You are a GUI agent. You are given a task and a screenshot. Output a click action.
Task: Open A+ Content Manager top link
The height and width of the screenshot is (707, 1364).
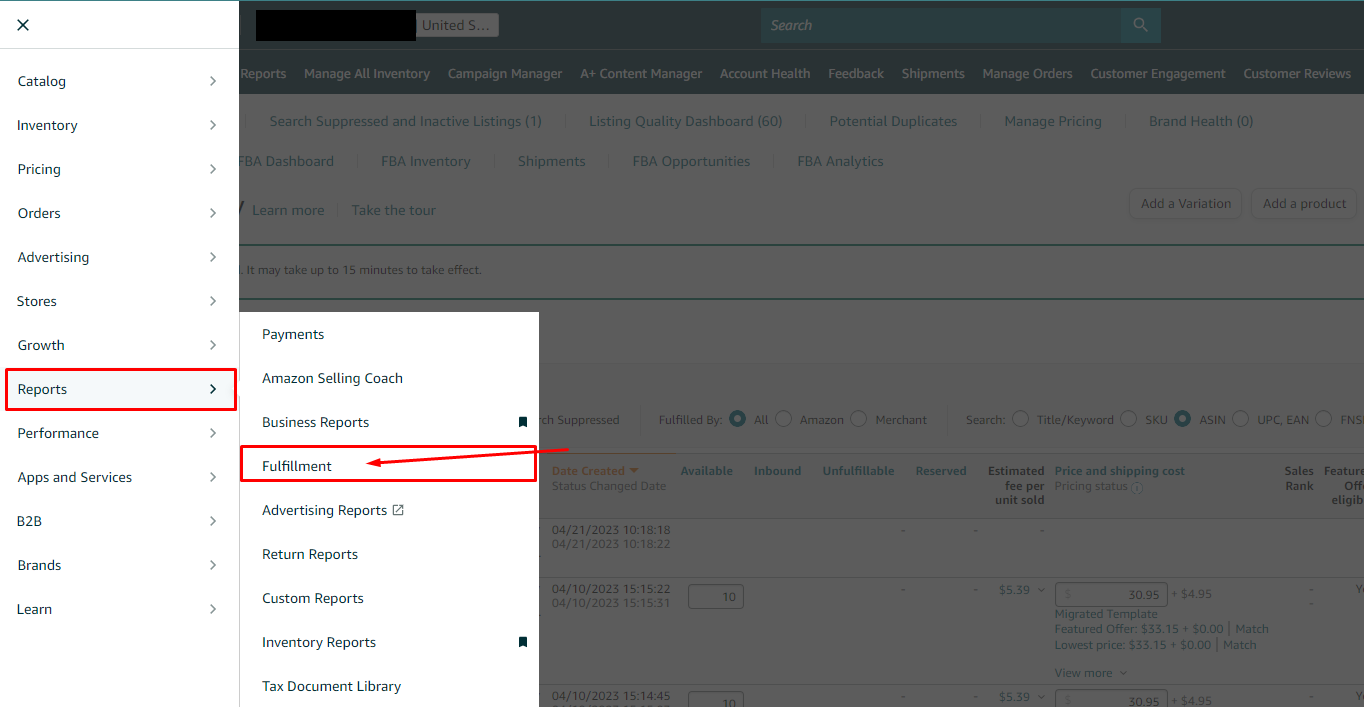click(x=641, y=73)
